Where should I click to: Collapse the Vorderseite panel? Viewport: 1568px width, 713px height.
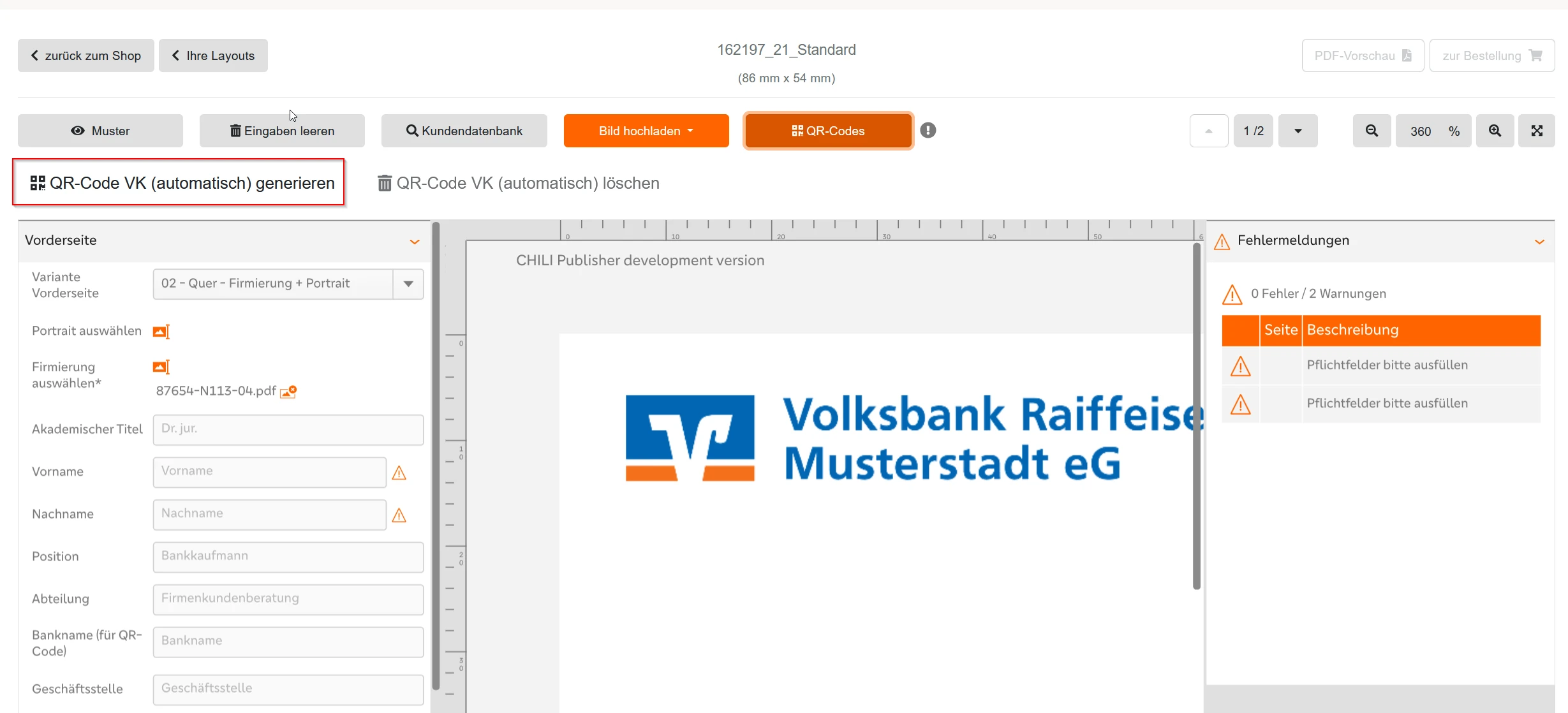click(415, 242)
